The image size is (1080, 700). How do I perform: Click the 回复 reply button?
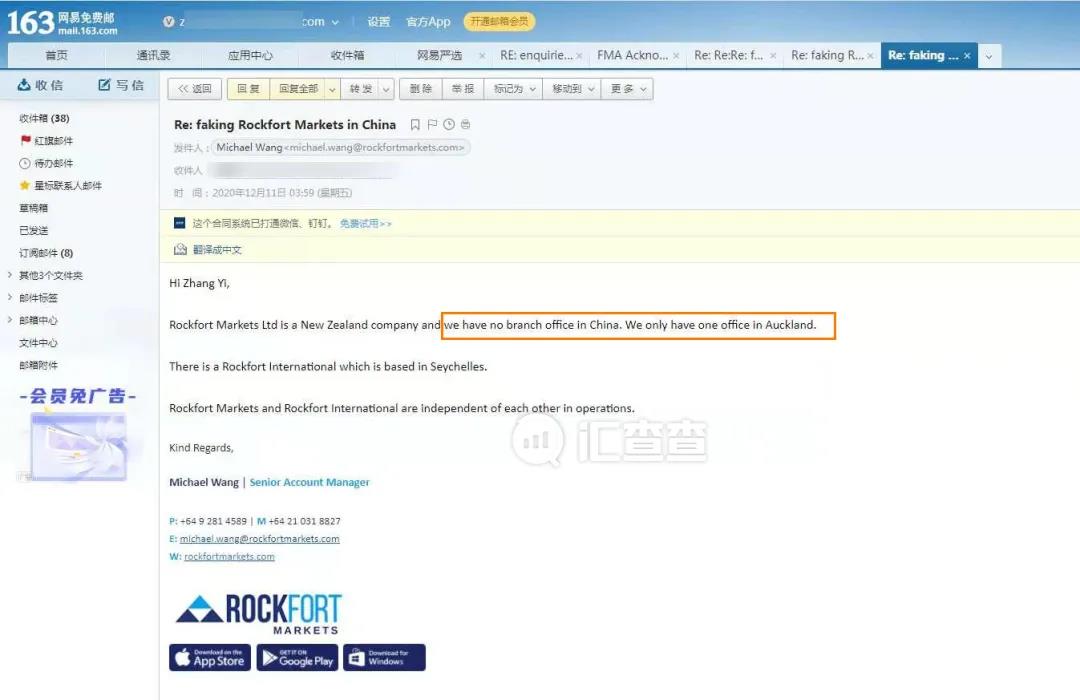point(249,89)
